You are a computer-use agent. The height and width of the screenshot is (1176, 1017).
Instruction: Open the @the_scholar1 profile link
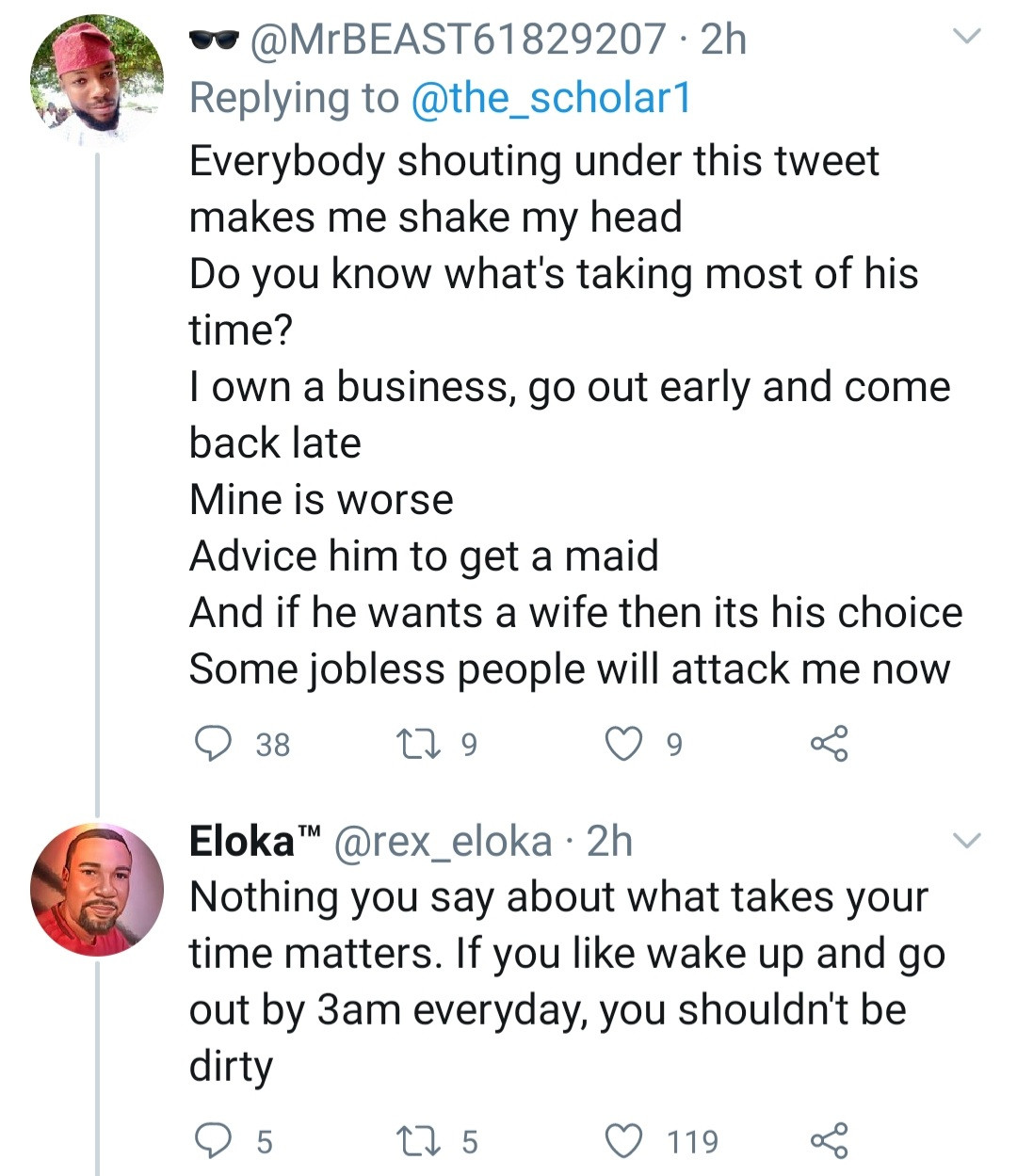coord(551,97)
